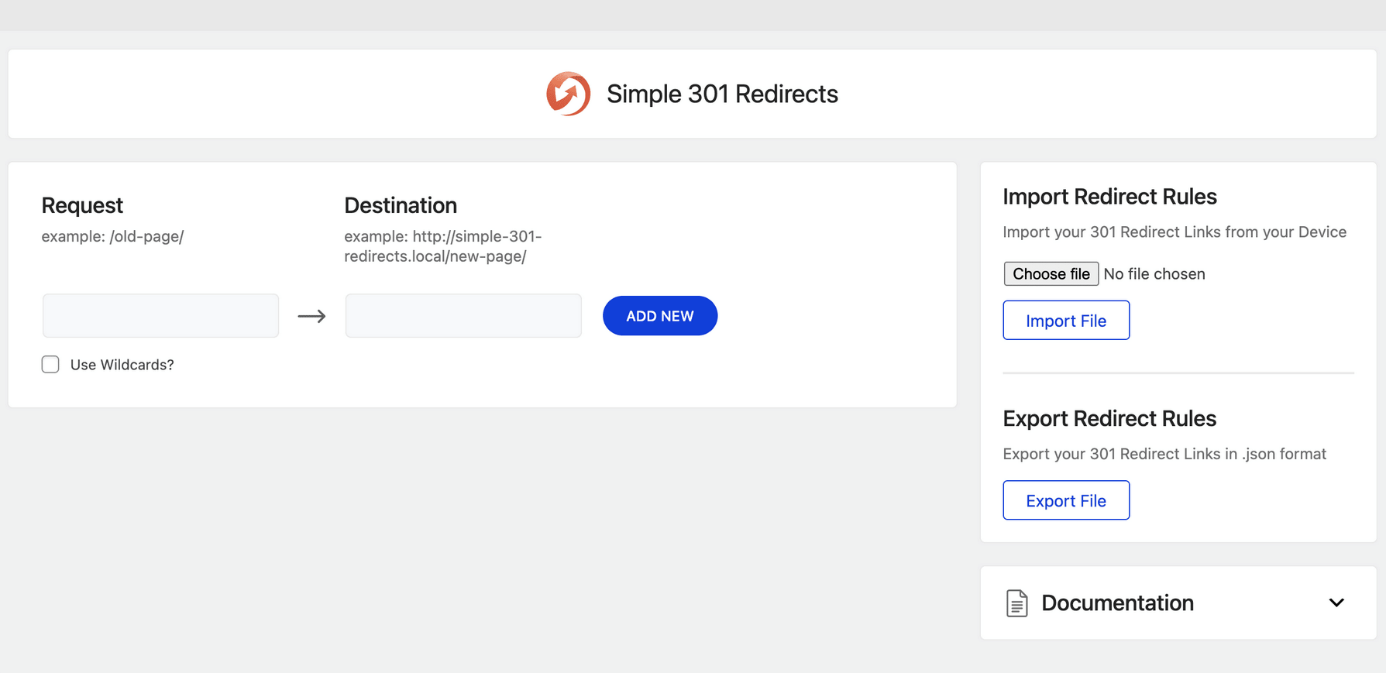This screenshot has height=673, width=1386.
Task: Focus the Destination URL input field
Action: tap(463, 316)
